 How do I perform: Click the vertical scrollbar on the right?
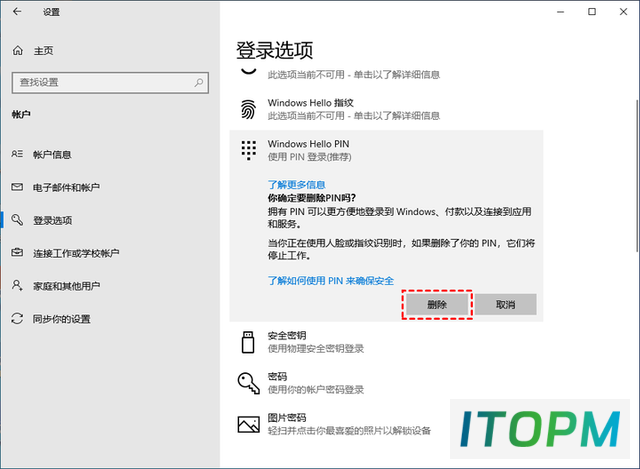click(638, 176)
